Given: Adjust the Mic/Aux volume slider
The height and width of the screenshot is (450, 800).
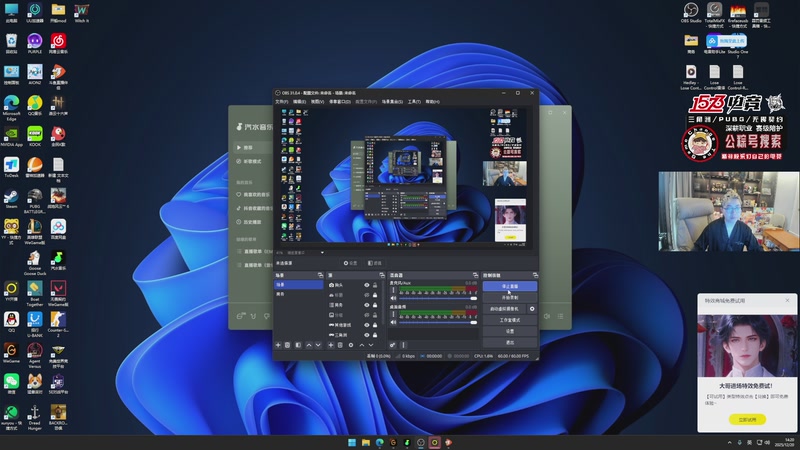Looking at the screenshot, I should coord(438,298).
